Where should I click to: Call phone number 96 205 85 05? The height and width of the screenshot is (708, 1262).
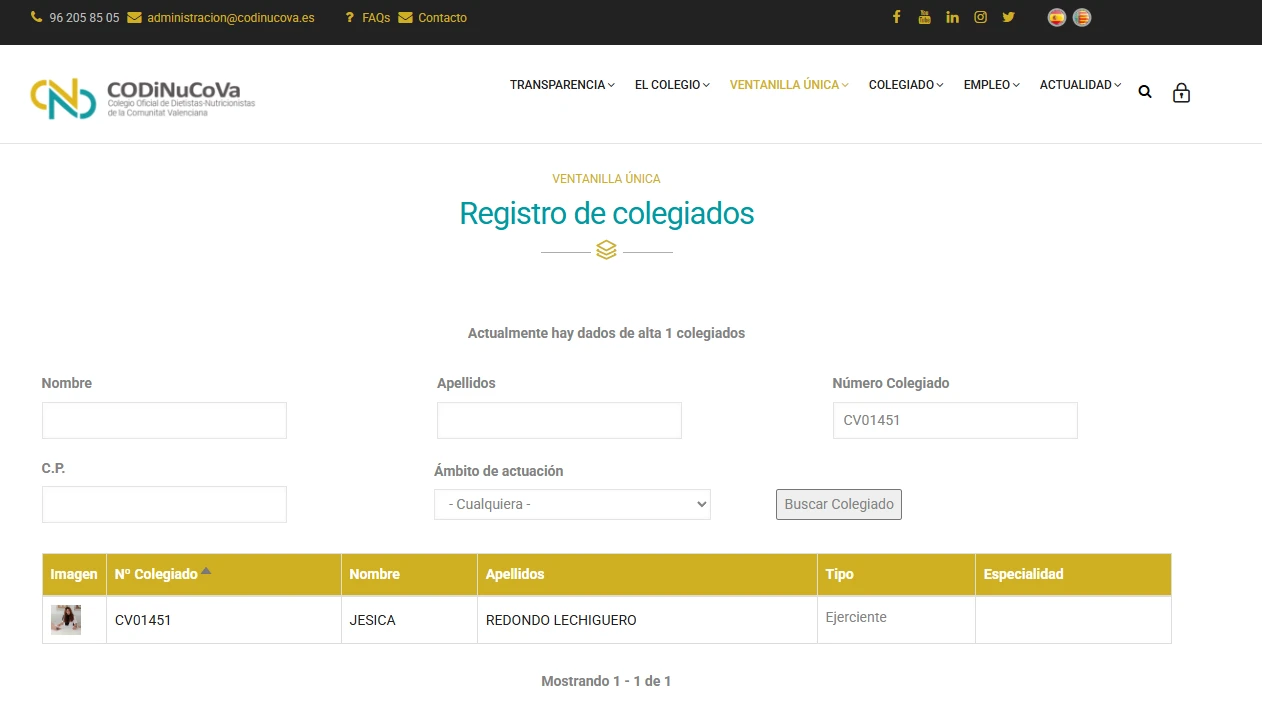pos(84,18)
